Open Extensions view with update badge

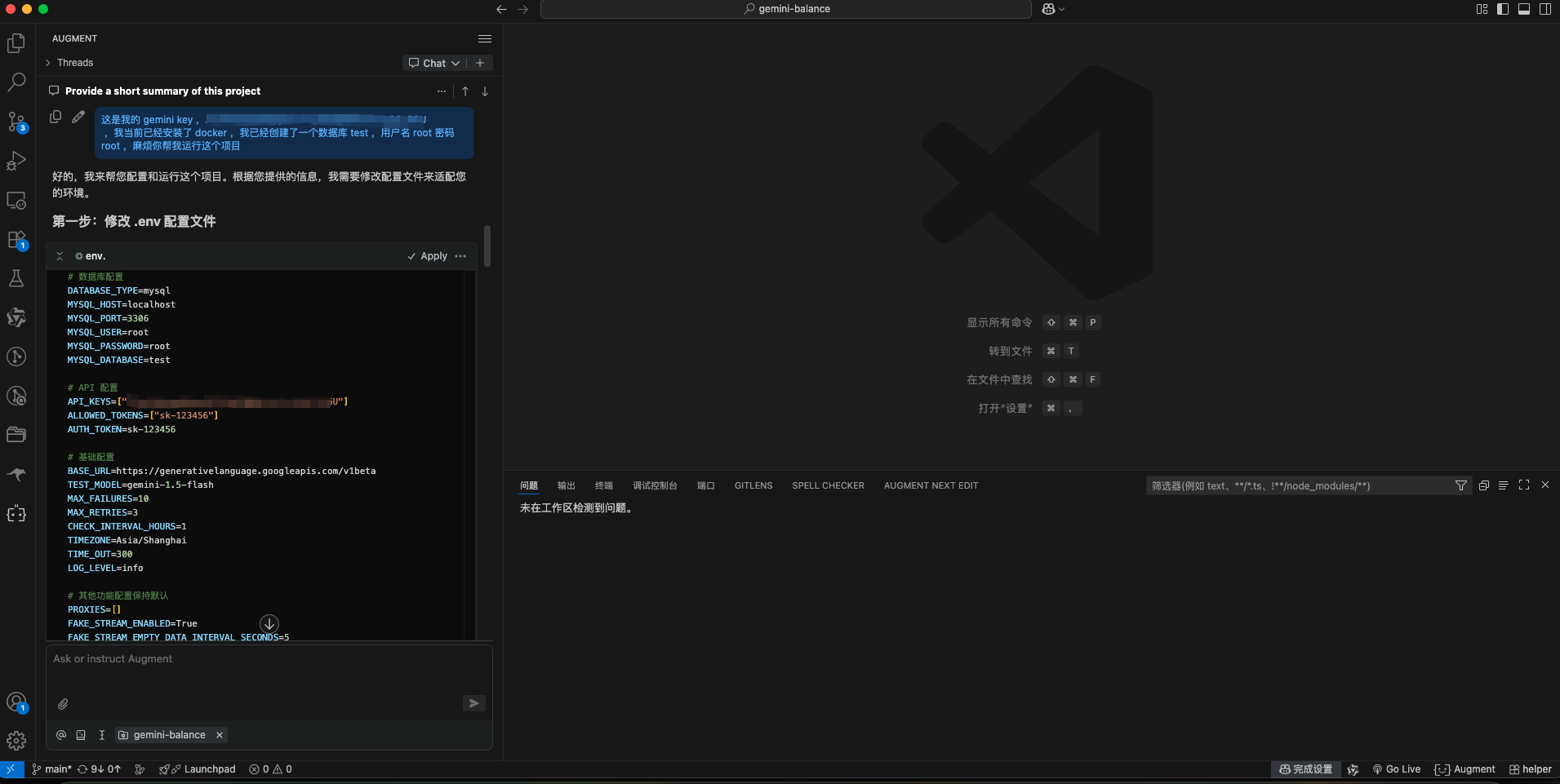[x=16, y=239]
